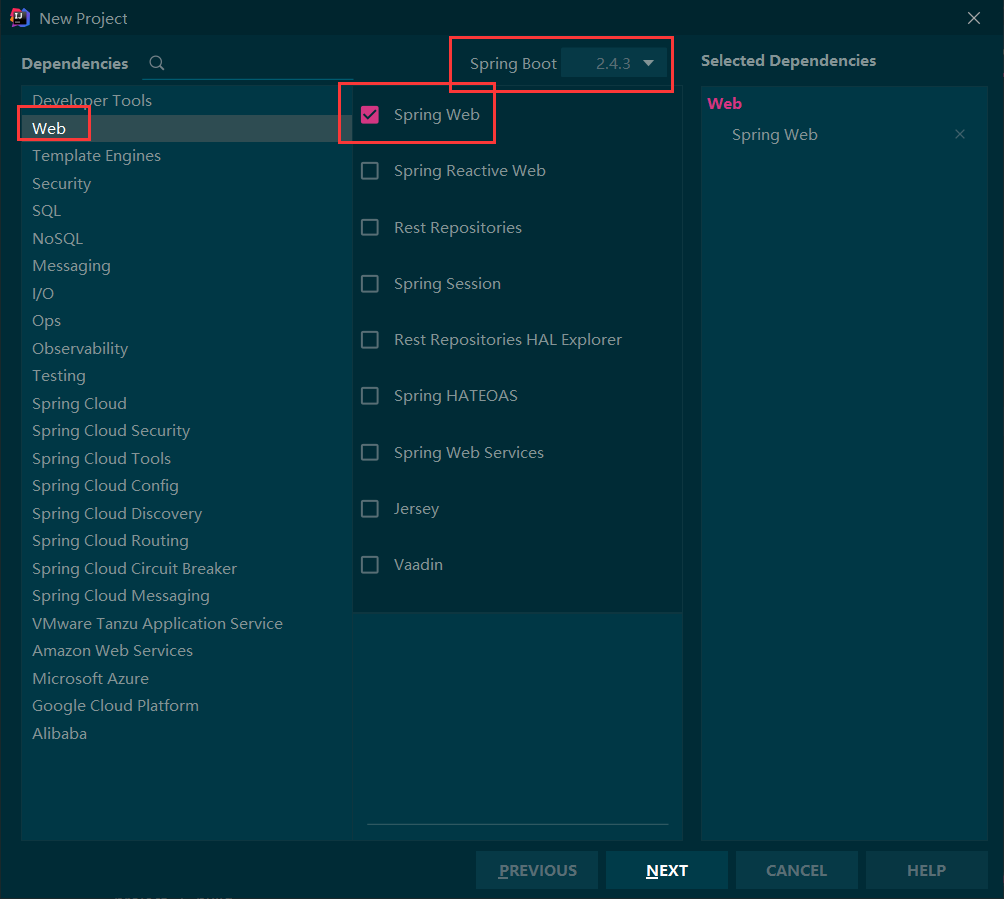Select Spring Cloud Routing category

186,541
